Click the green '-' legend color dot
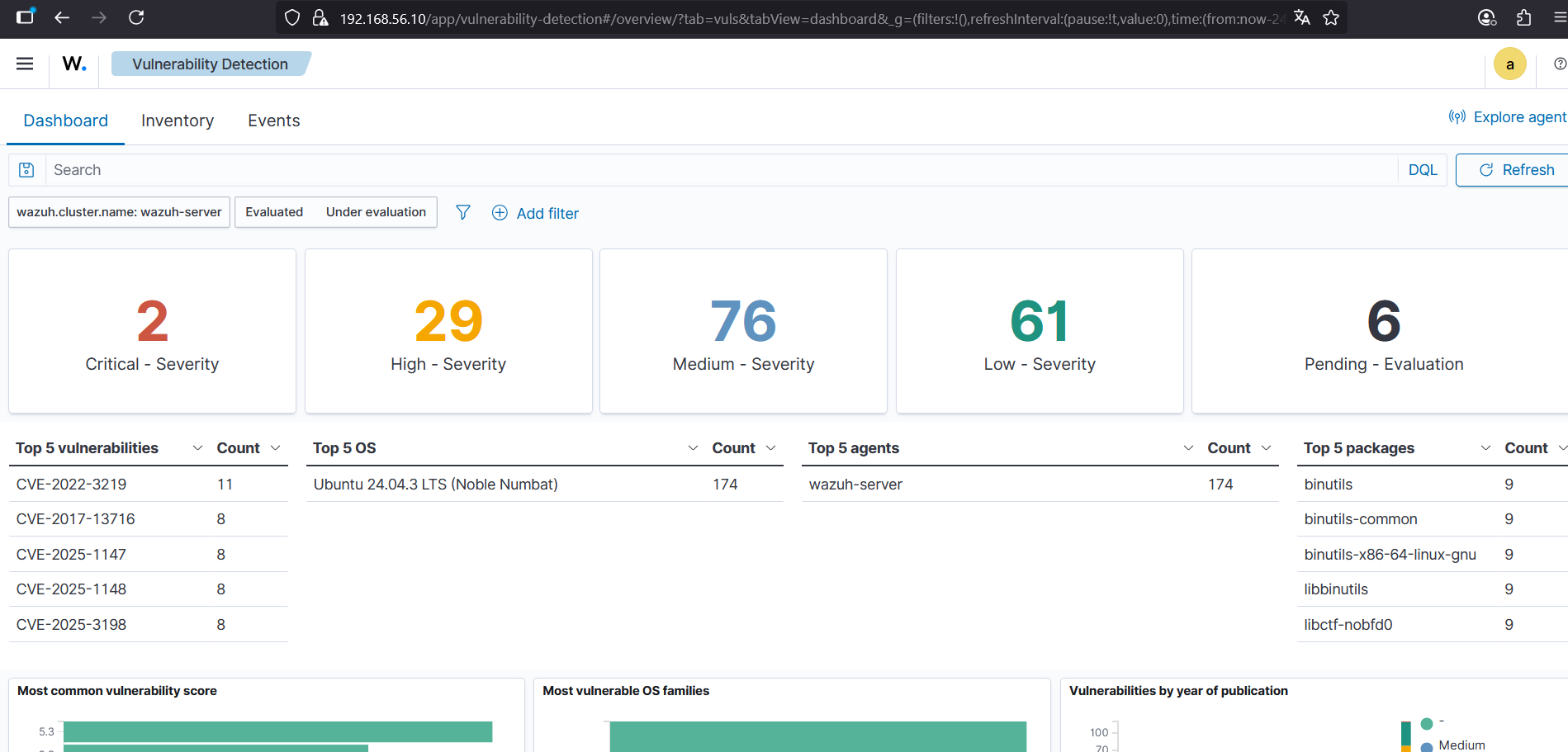 (1427, 724)
